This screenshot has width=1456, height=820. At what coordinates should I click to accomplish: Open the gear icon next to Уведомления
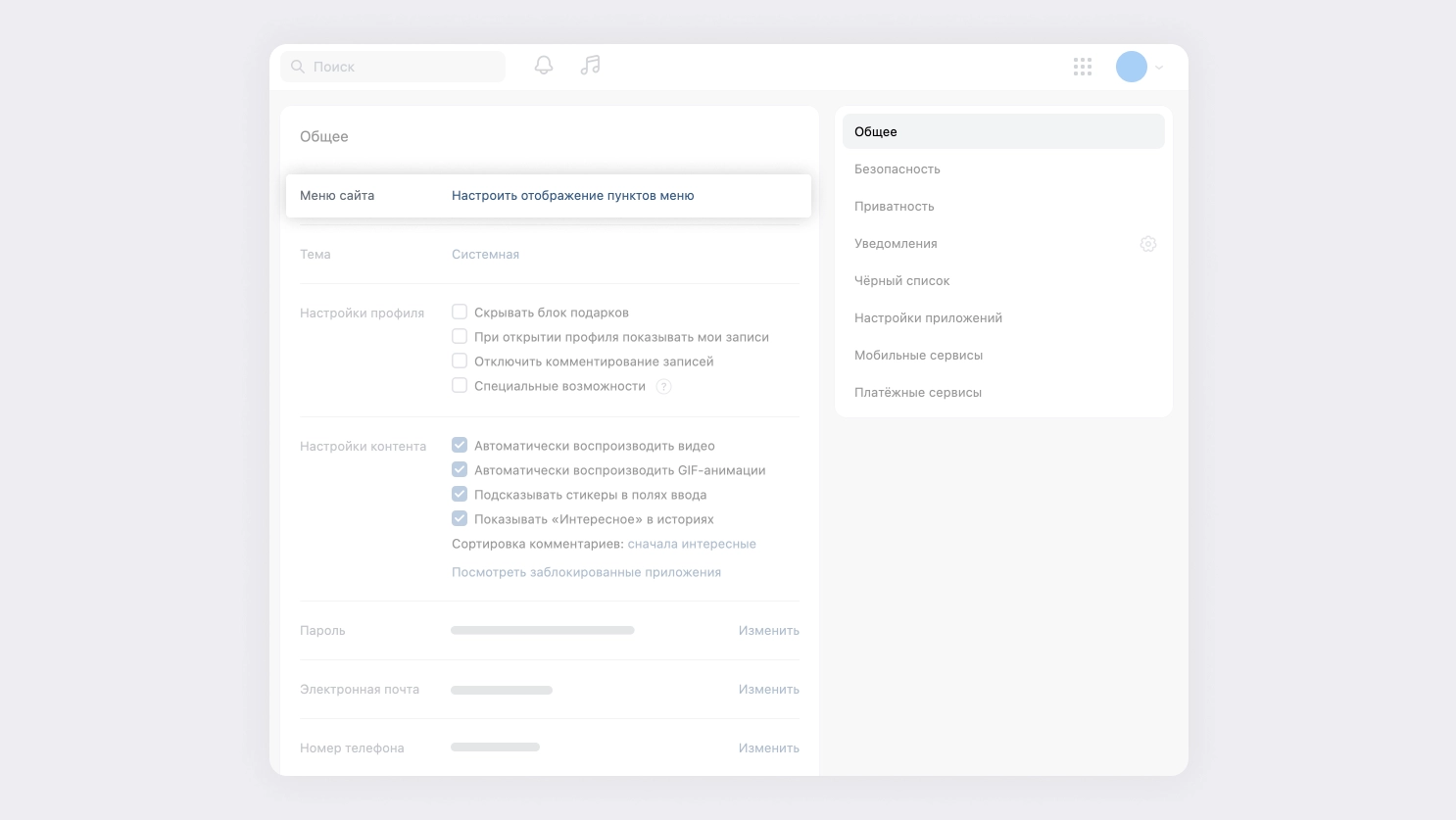(x=1148, y=244)
